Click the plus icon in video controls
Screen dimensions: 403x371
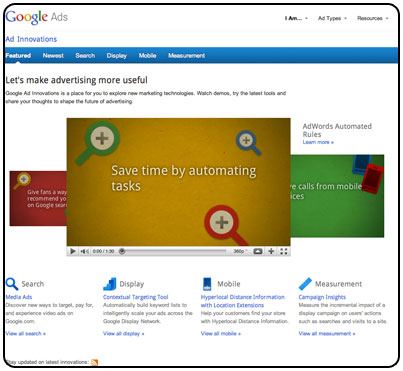coord(271,251)
